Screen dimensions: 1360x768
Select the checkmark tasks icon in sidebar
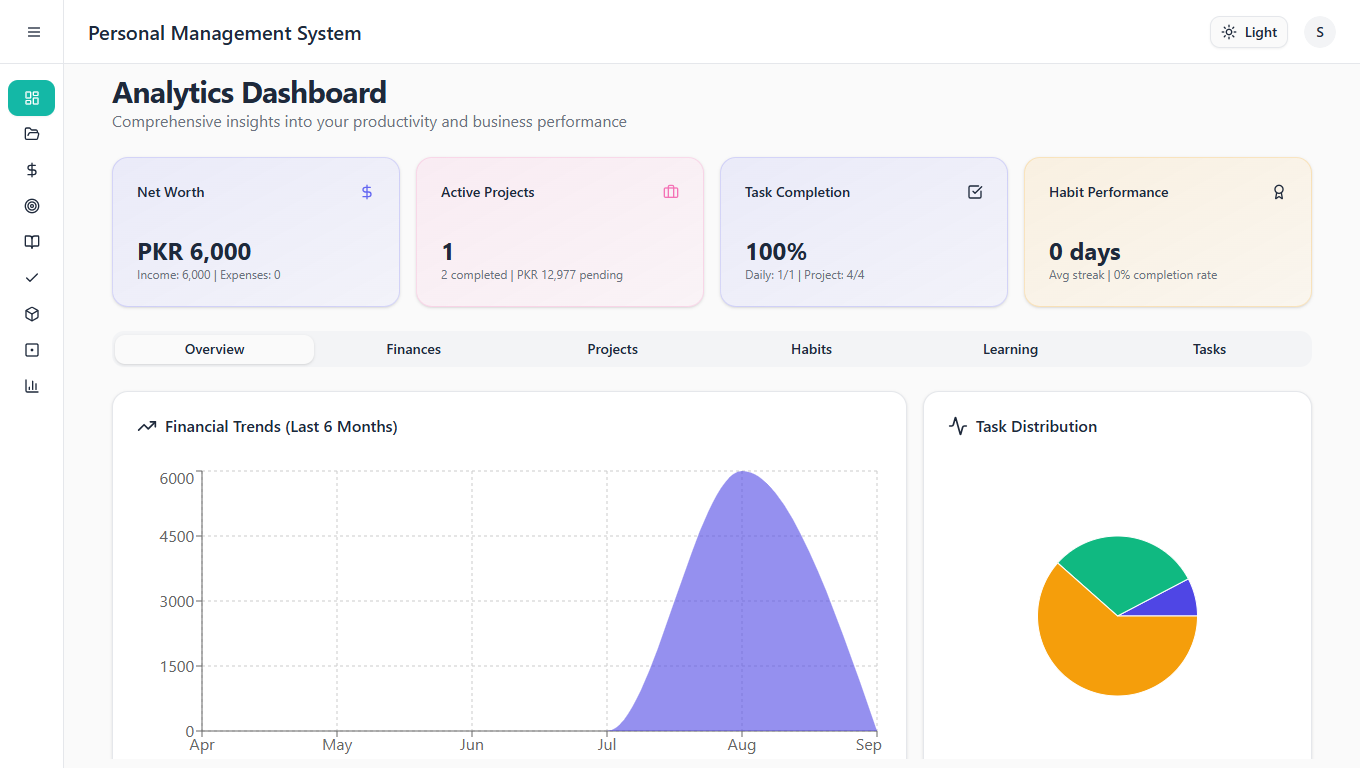(x=32, y=278)
